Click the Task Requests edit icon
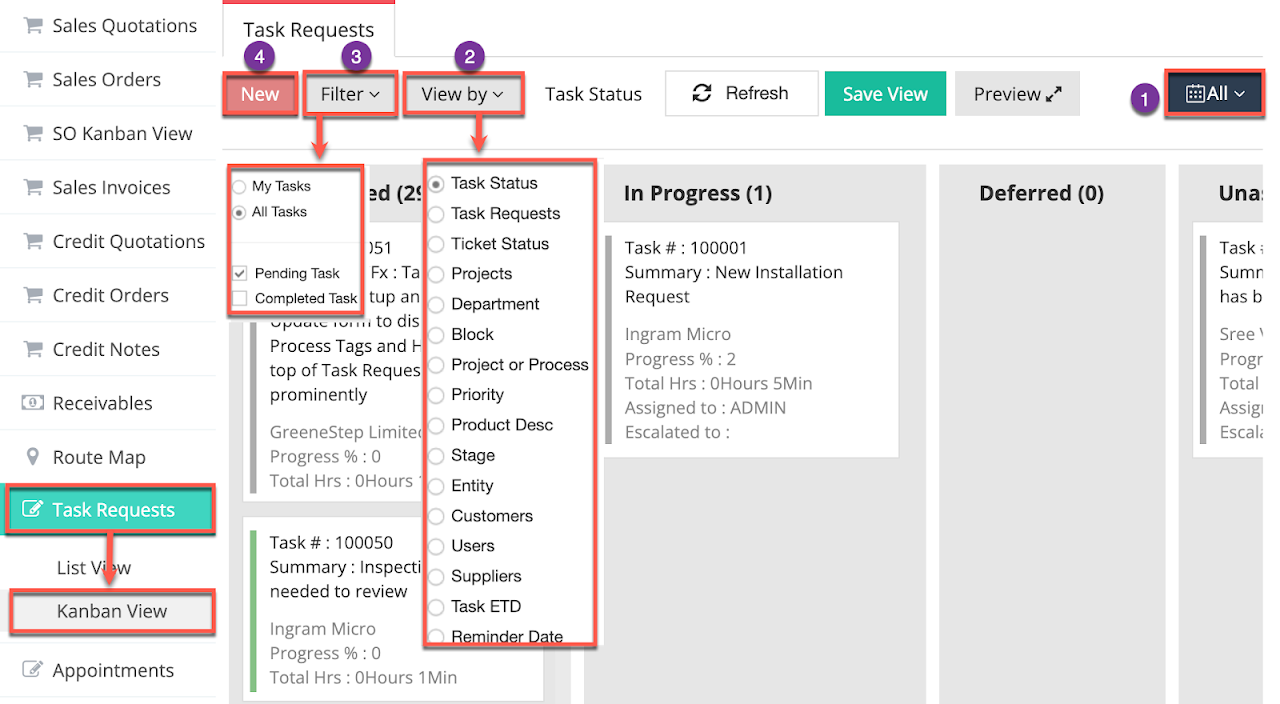Screen dimensions: 1280x704 click(33, 510)
